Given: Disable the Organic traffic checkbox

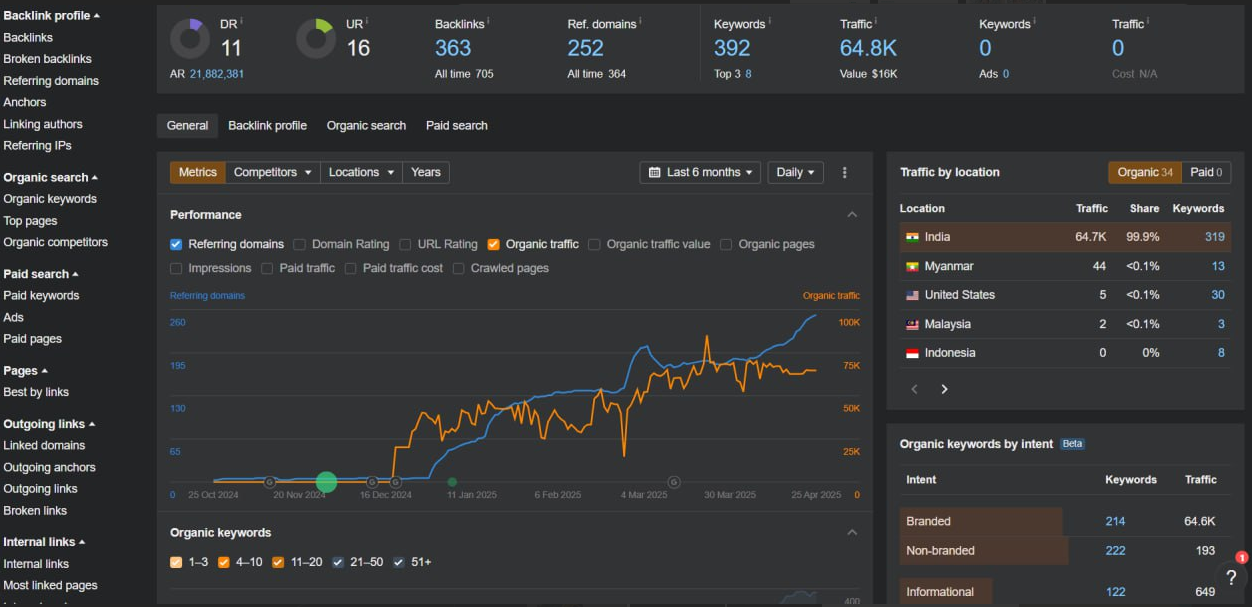Looking at the screenshot, I should click(x=494, y=244).
